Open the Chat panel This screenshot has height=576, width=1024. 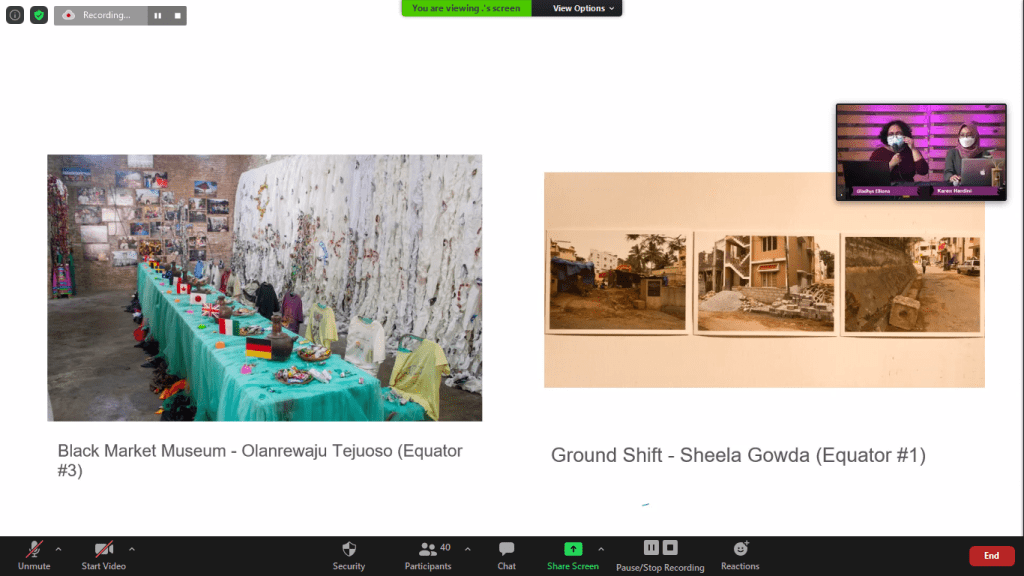[506, 556]
